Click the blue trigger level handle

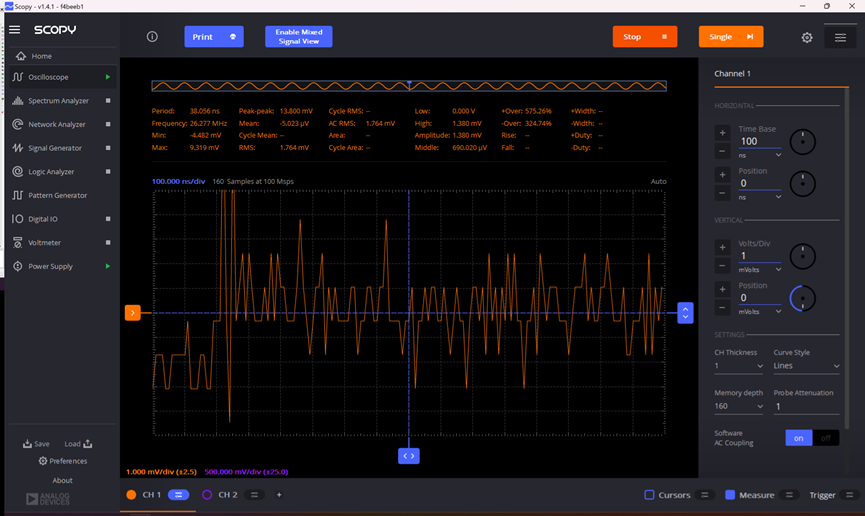pyautogui.click(x=685, y=313)
